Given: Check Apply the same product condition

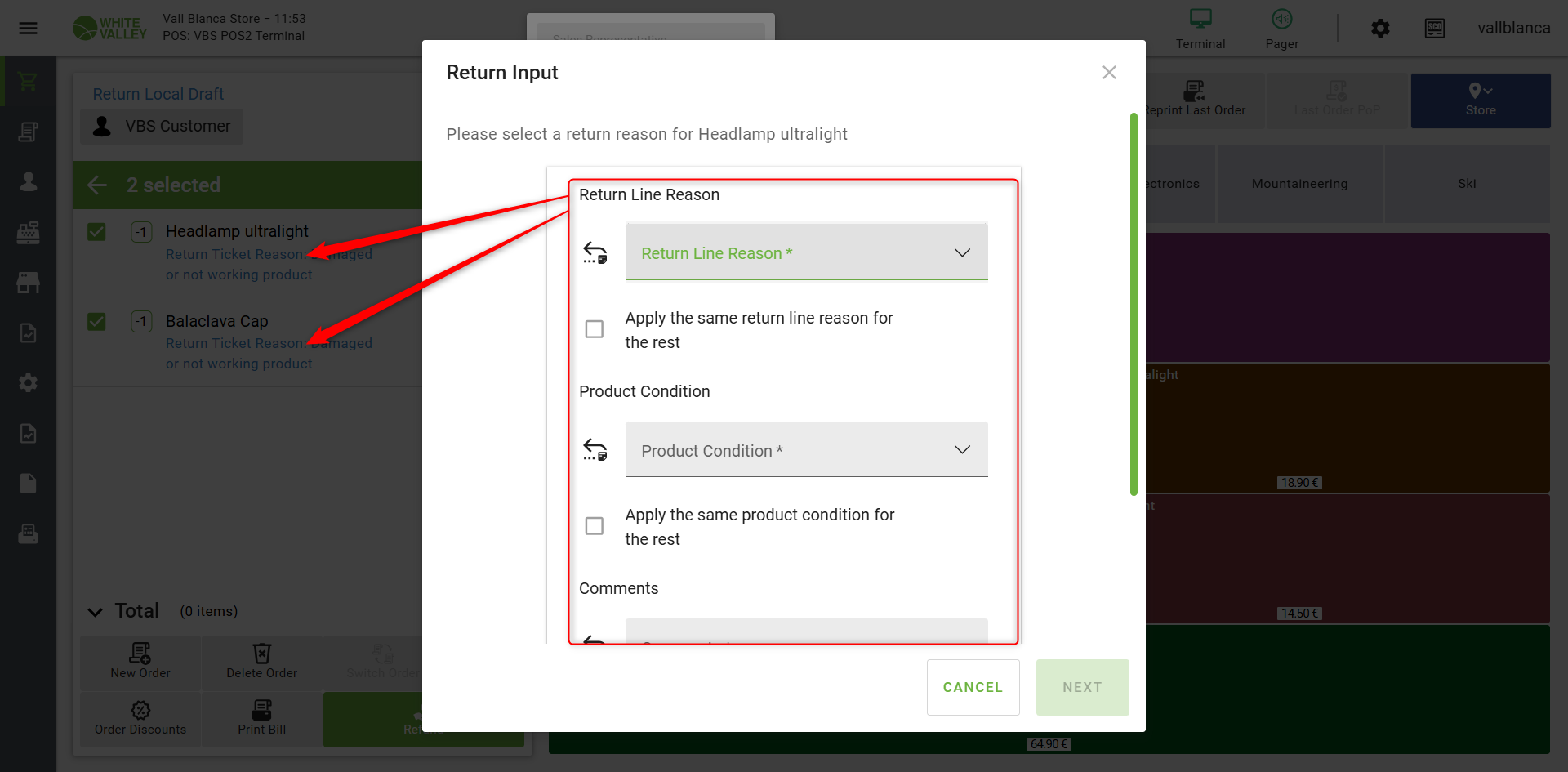Looking at the screenshot, I should tap(595, 526).
